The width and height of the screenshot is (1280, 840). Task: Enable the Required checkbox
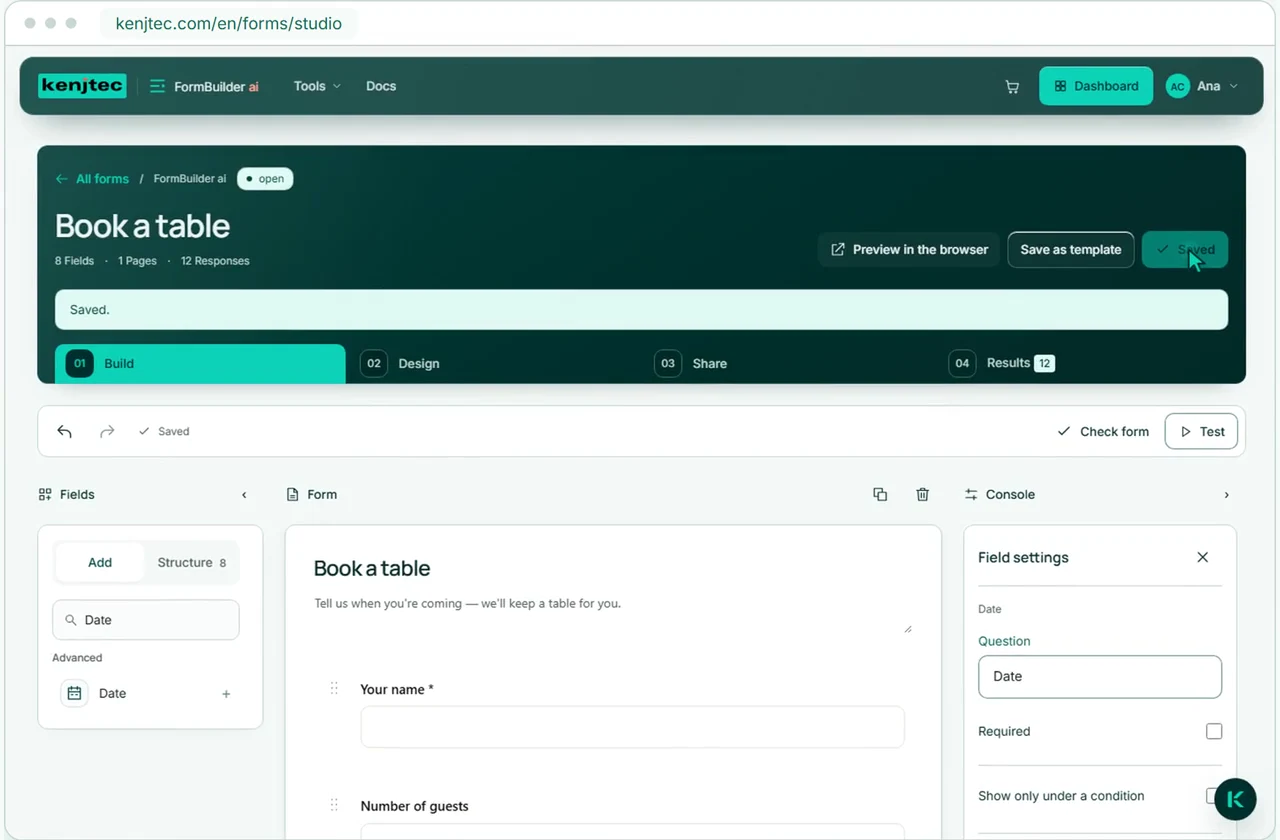point(1214,731)
